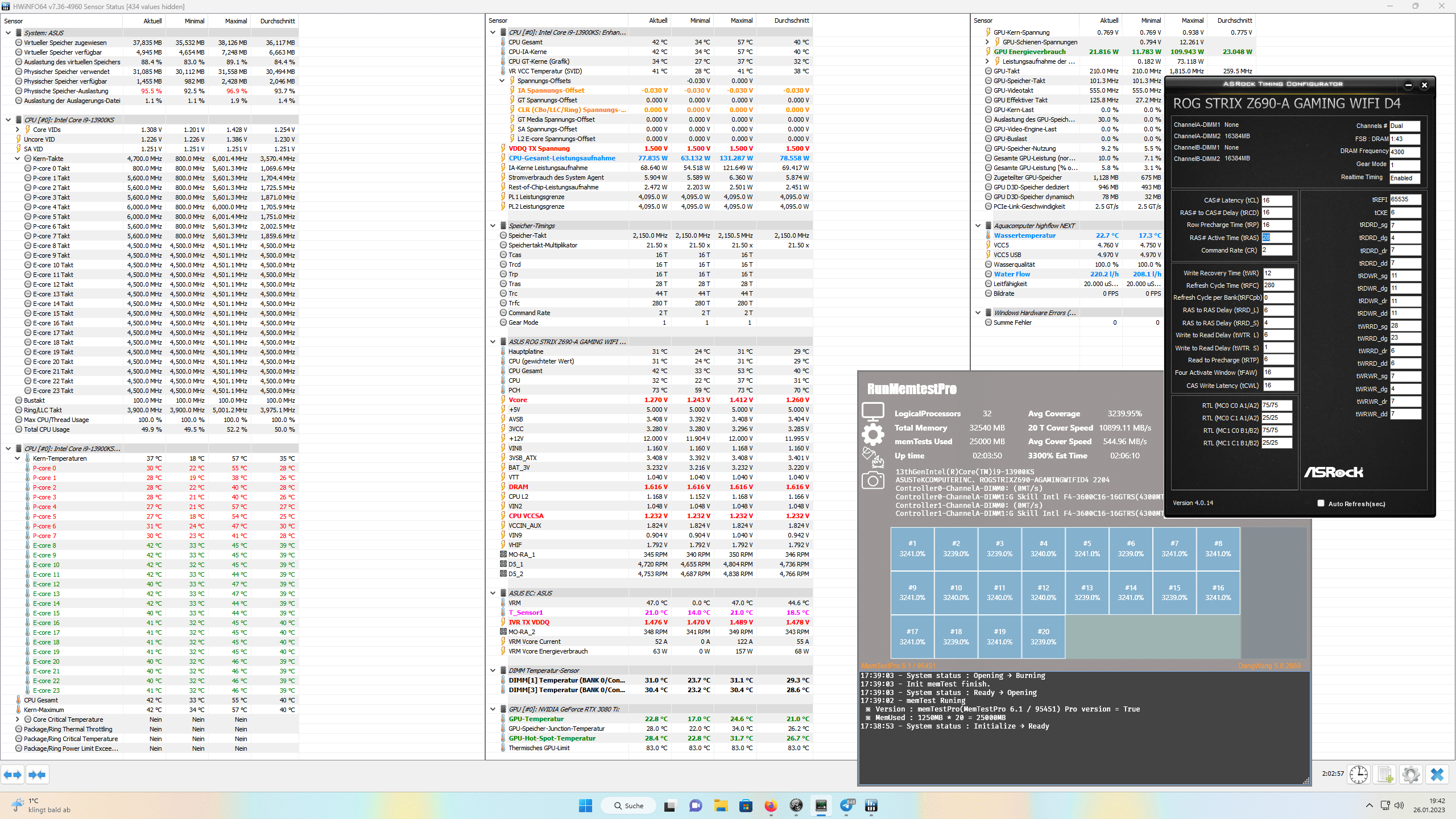Open Task View from the taskbar

point(669,805)
